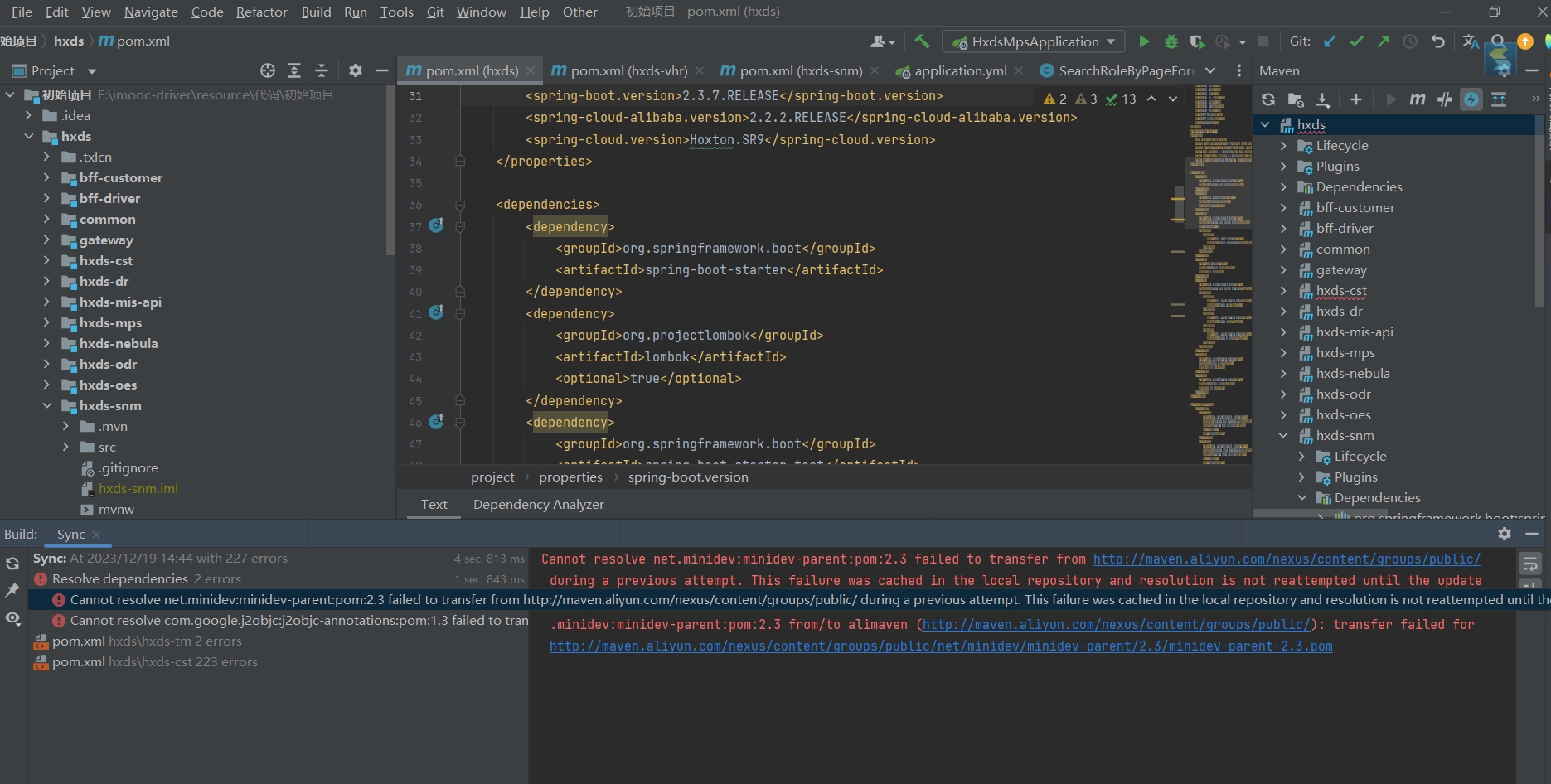The width and height of the screenshot is (1551, 784).
Task: Reload all Maven projects
Action: 1268,99
